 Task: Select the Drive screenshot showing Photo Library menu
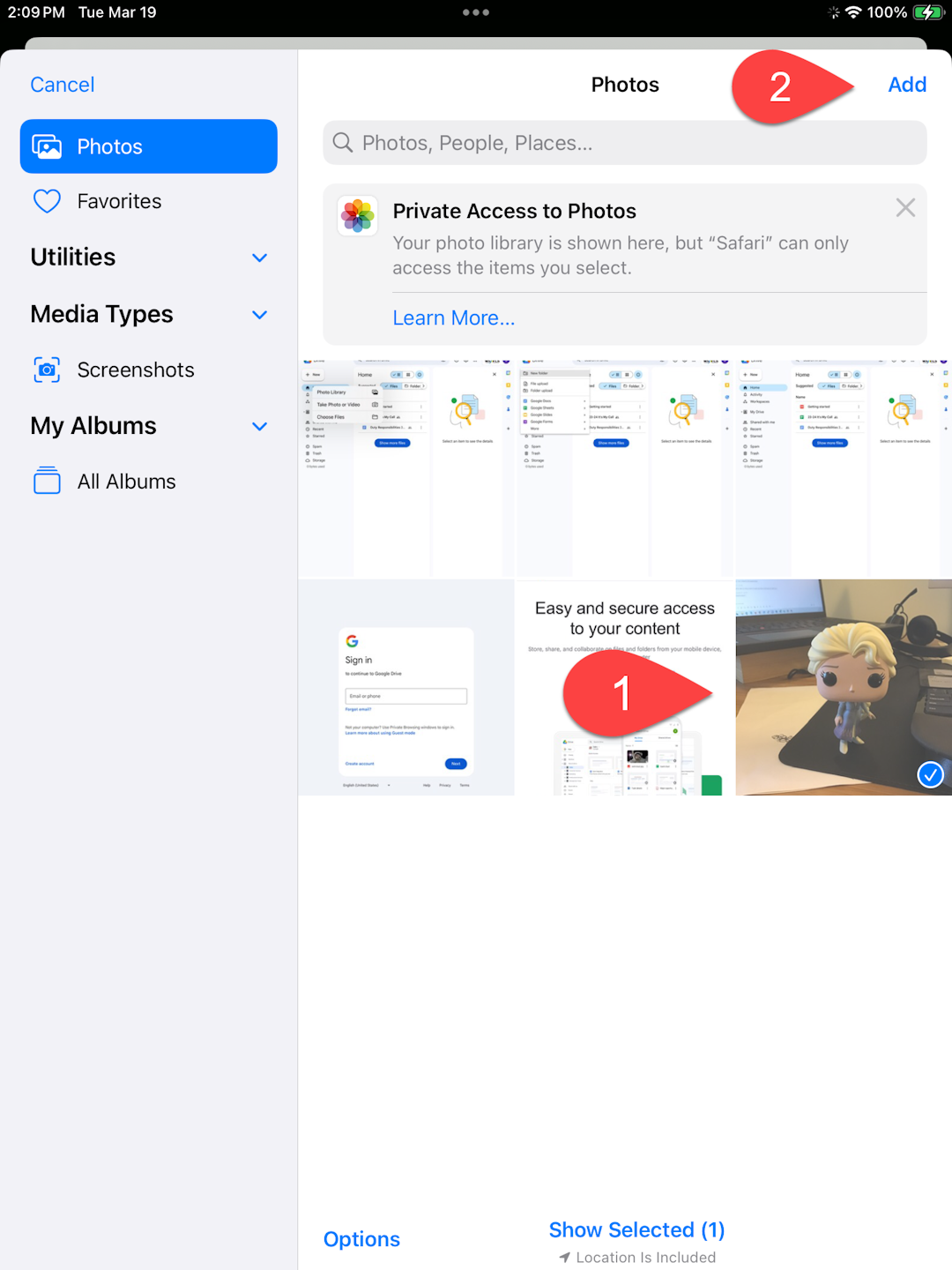point(405,468)
